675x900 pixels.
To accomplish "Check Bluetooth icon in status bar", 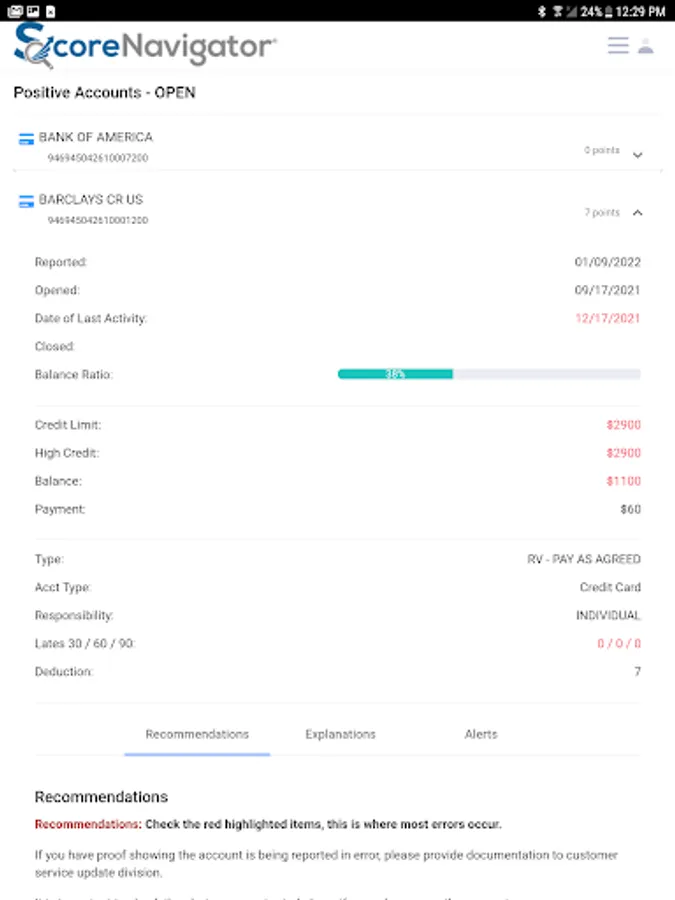I will [x=541, y=11].
